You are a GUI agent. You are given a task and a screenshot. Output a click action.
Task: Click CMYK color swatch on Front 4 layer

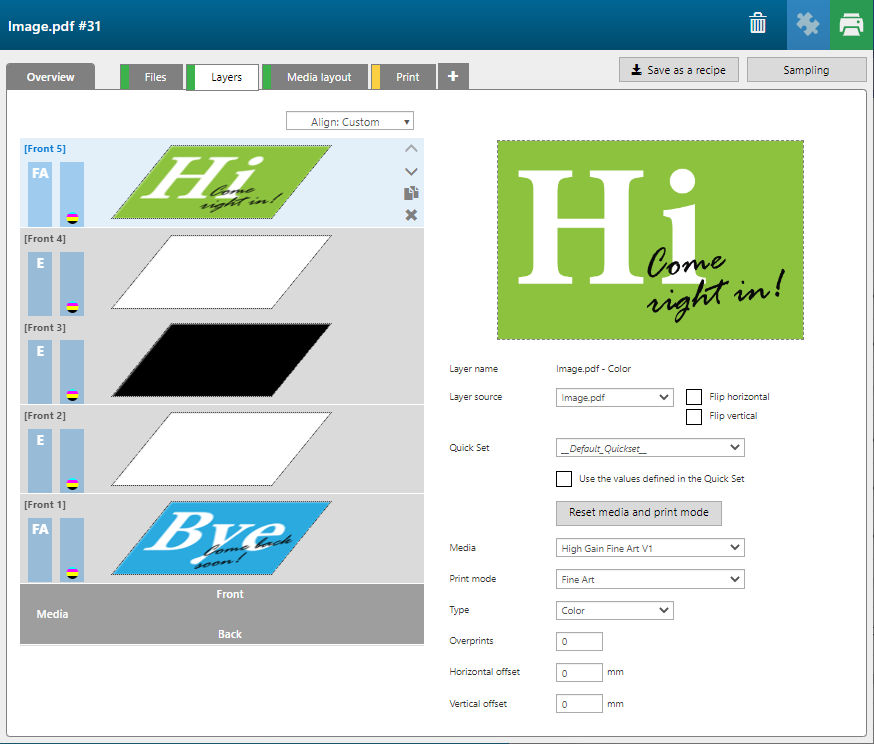(72, 305)
